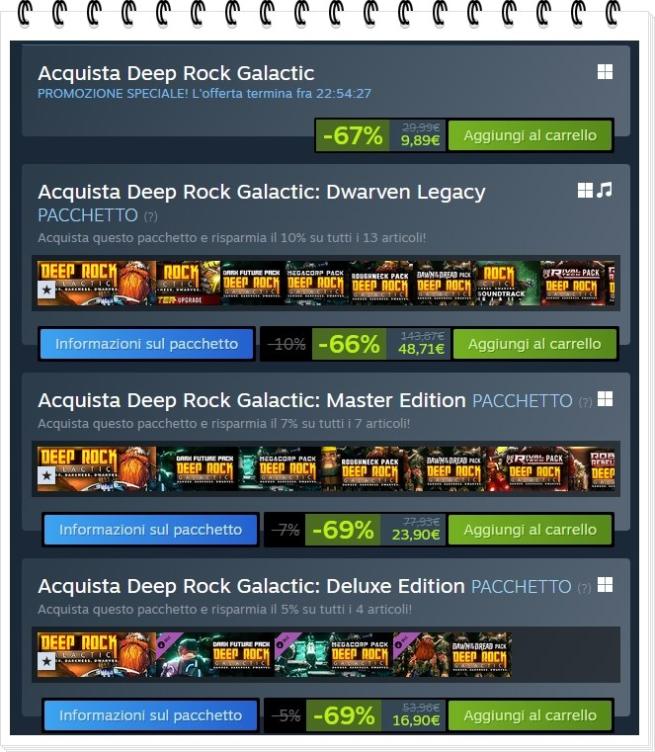Open the (?) help icon on Master Edition

585,402
